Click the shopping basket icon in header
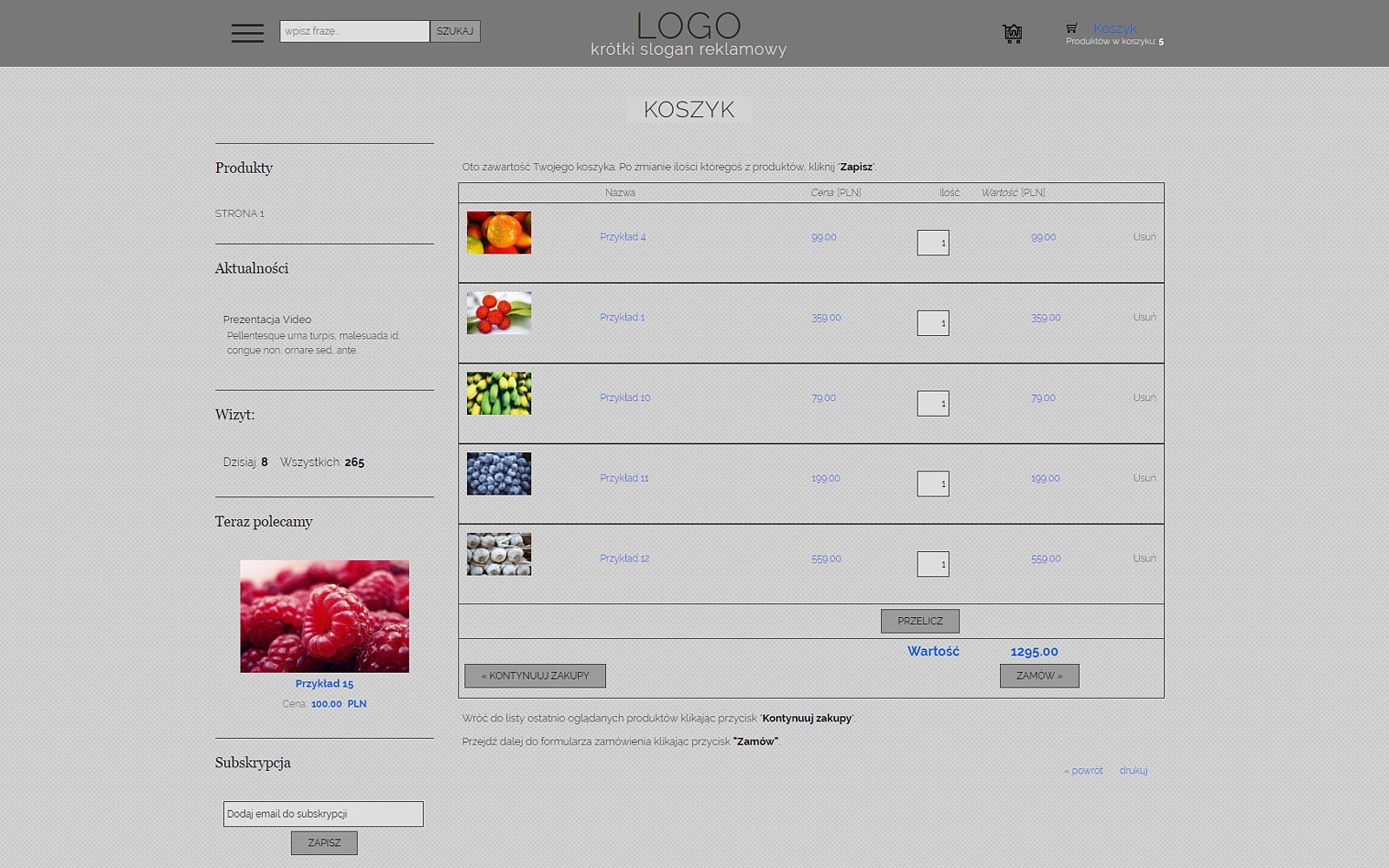This screenshot has width=1389, height=868. click(x=1012, y=34)
